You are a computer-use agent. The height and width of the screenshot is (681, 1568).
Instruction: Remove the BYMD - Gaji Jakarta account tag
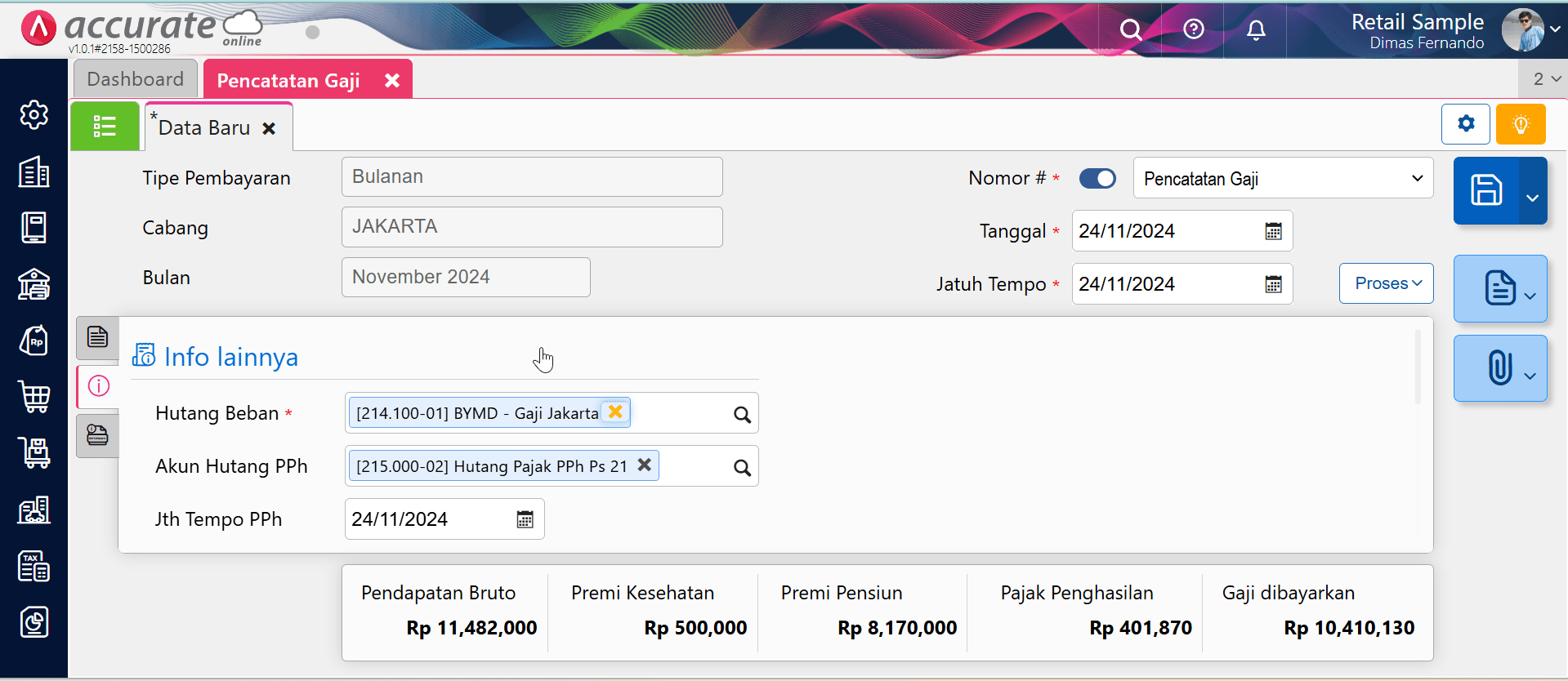[x=616, y=412]
